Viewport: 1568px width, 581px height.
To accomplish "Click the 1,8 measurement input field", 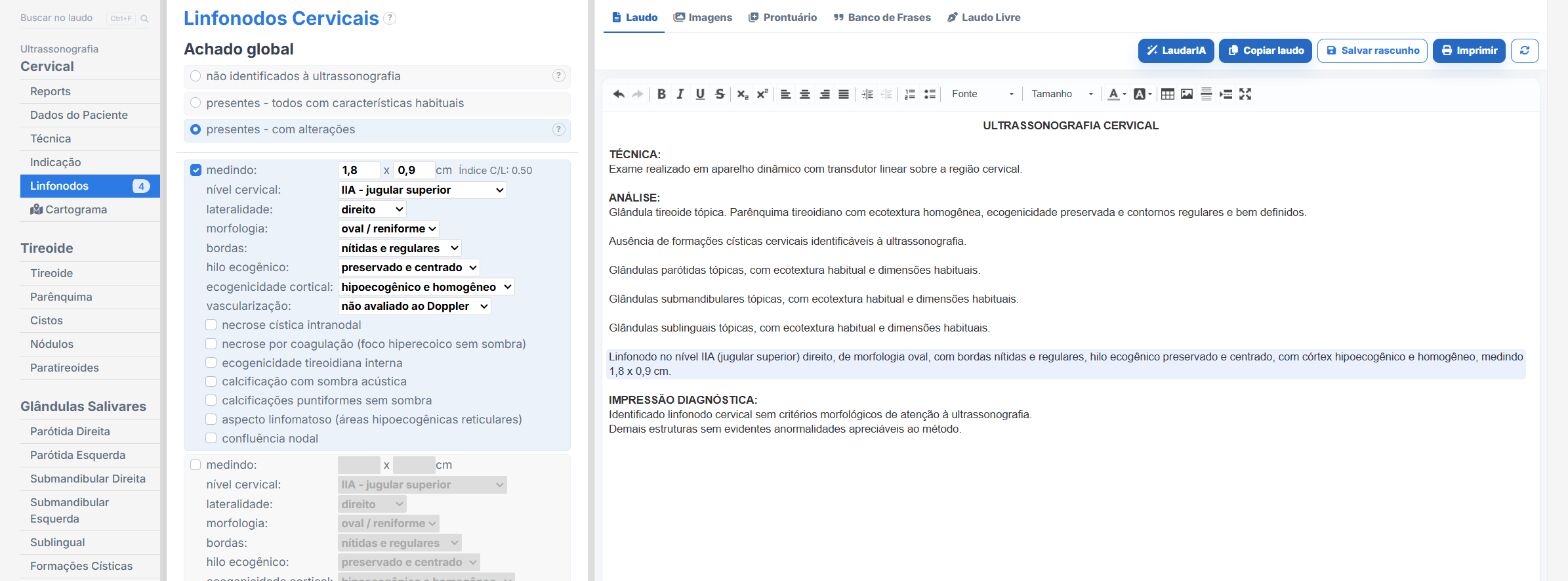I will pyautogui.click(x=359, y=170).
